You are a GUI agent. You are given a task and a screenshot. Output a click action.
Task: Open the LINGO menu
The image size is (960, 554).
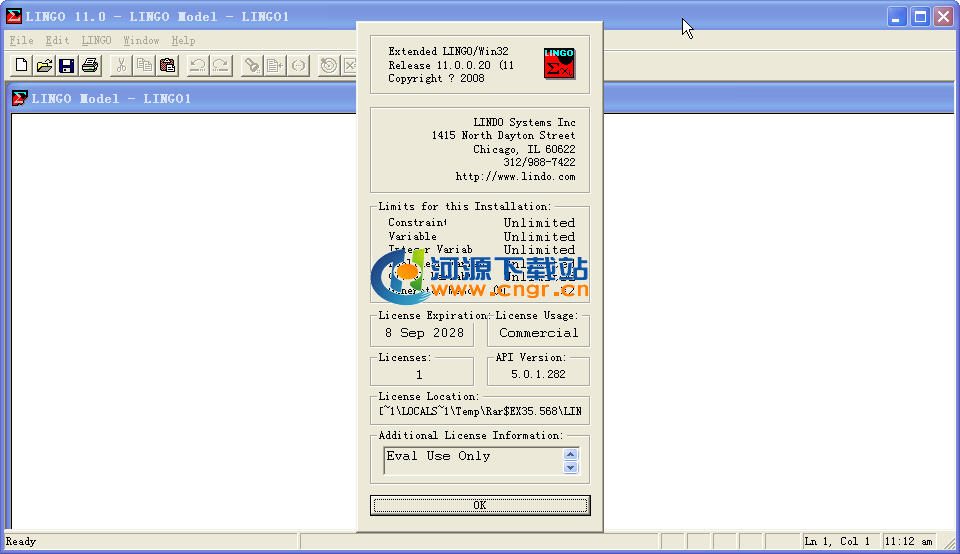coord(97,41)
